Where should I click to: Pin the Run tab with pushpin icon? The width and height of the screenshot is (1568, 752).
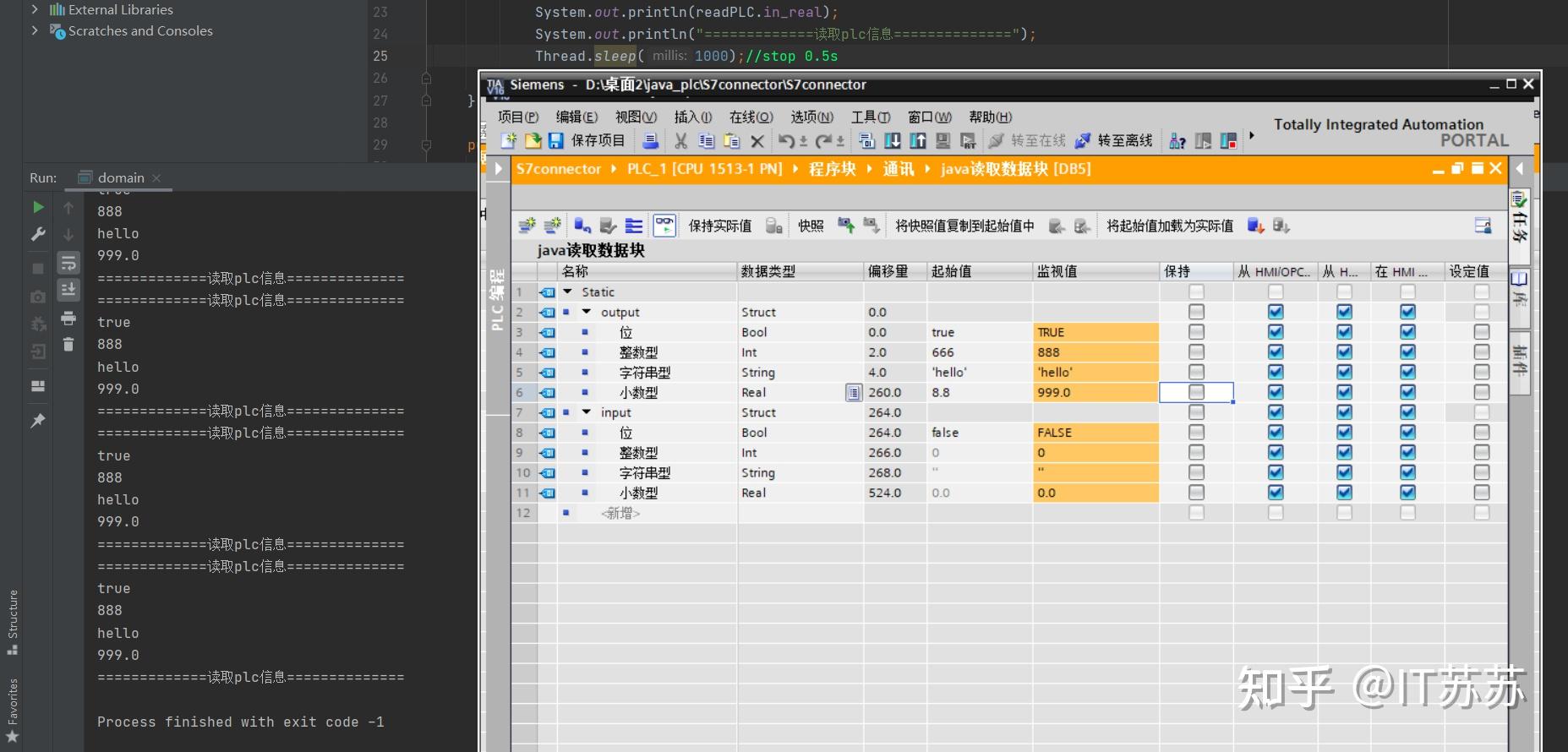tap(38, 420)
